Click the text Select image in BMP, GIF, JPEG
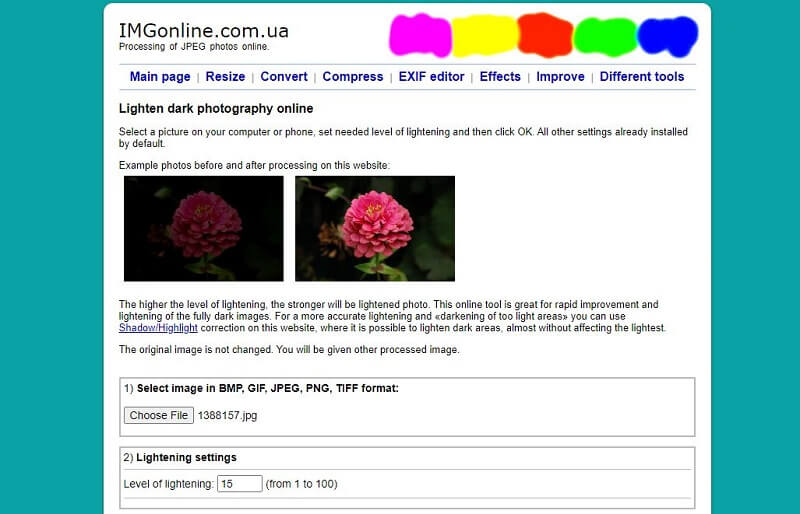 [x=268, y=388]
